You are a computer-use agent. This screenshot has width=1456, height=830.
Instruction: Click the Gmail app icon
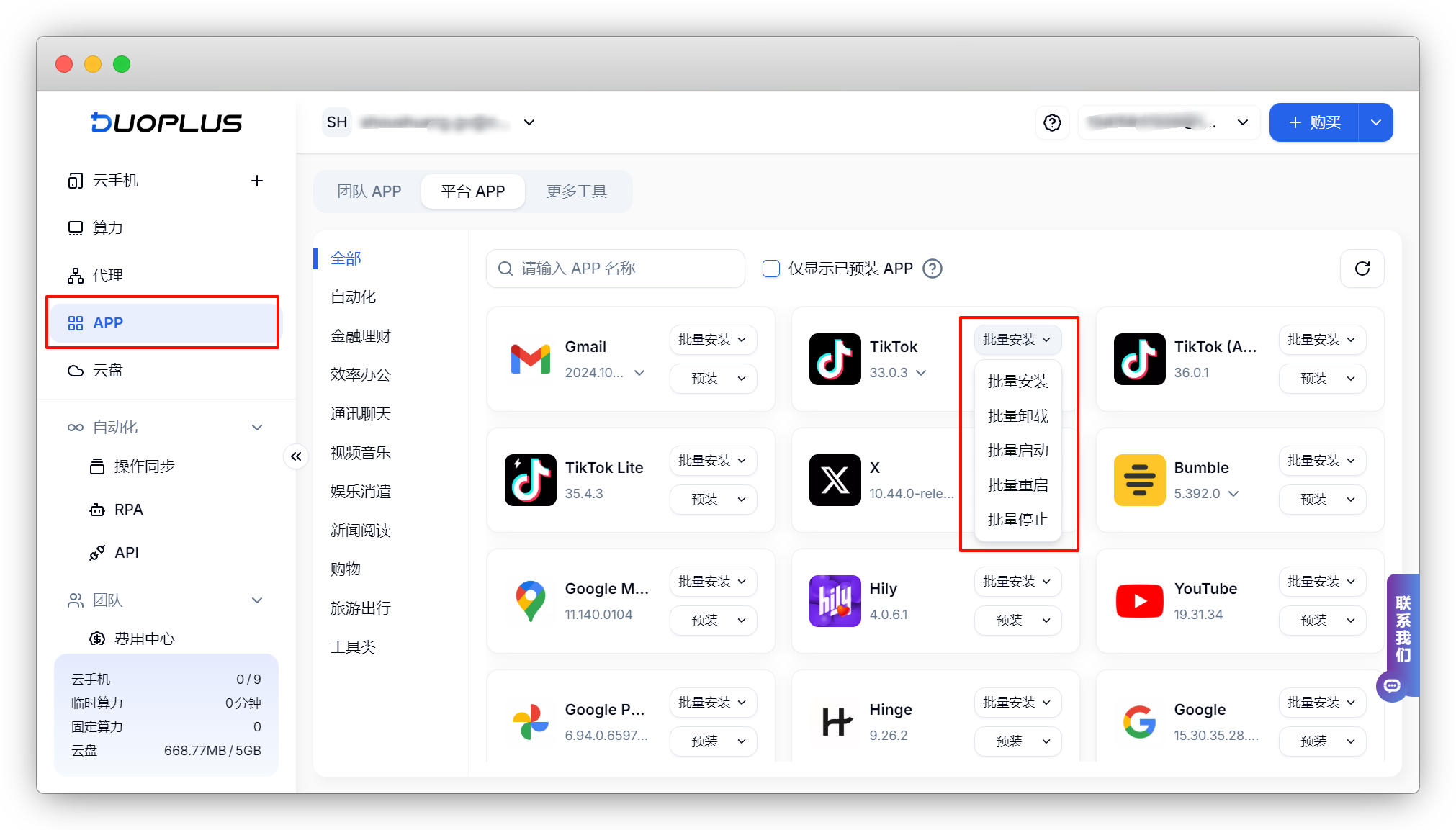[531, 359]
